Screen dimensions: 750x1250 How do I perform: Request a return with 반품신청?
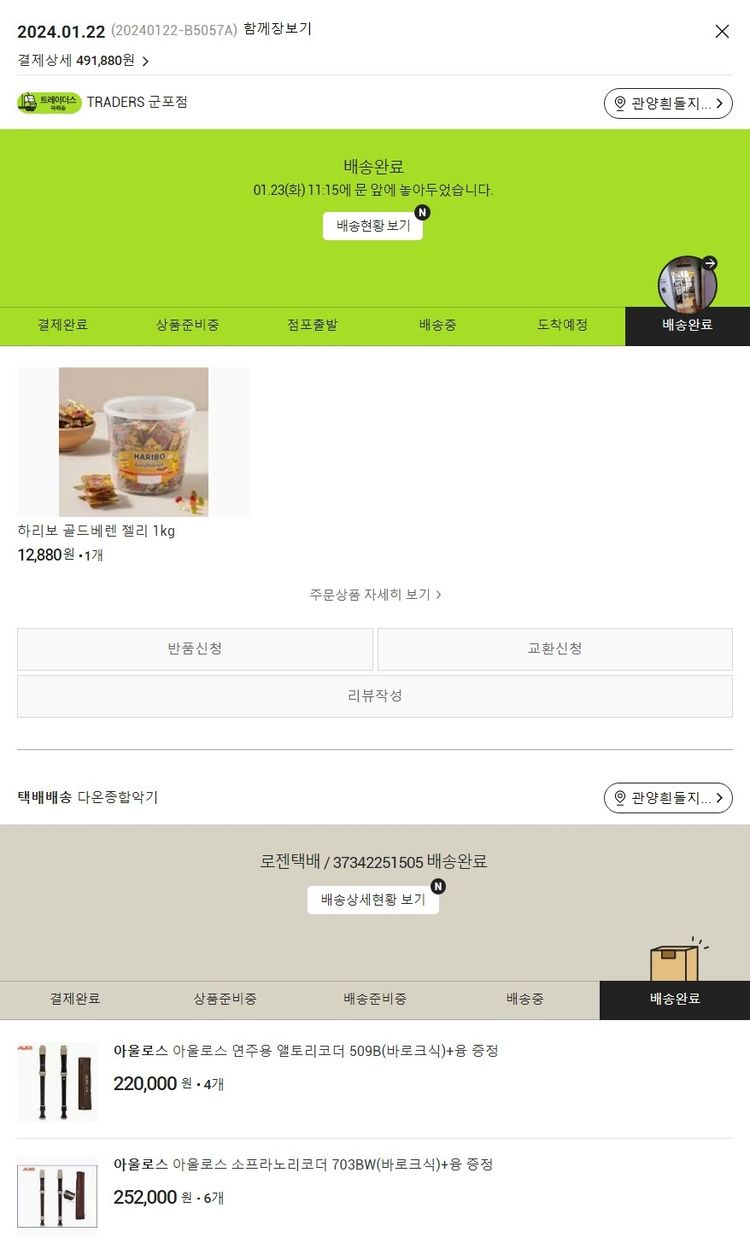195,649
